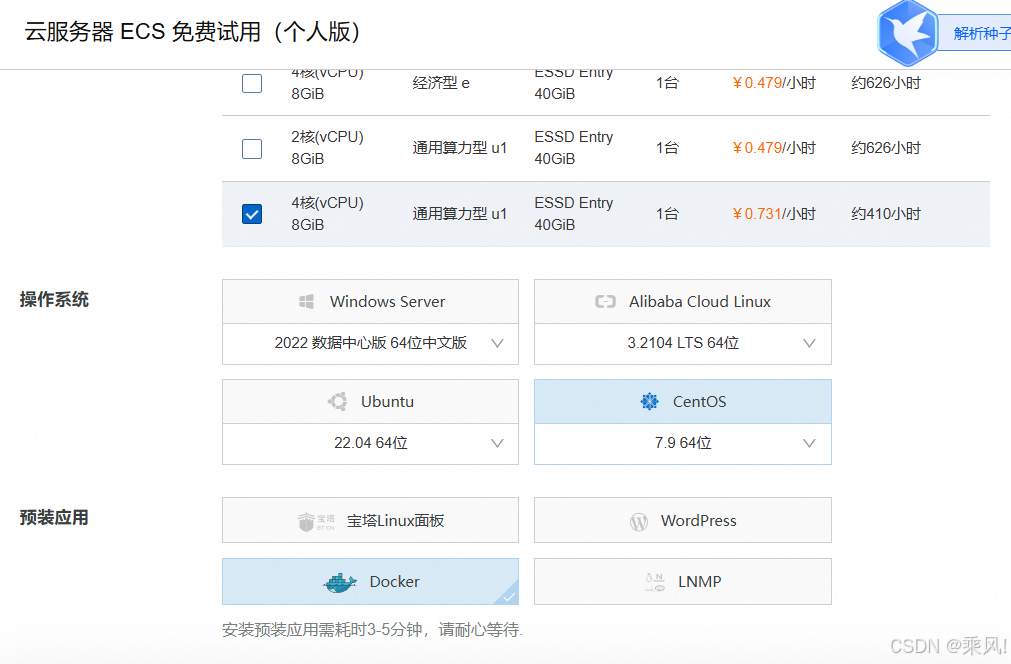The height and width of the screenshot is (664, 1011).
Task: Click ESSD Entry 40GiB in selected row
Action: point(574,213)
